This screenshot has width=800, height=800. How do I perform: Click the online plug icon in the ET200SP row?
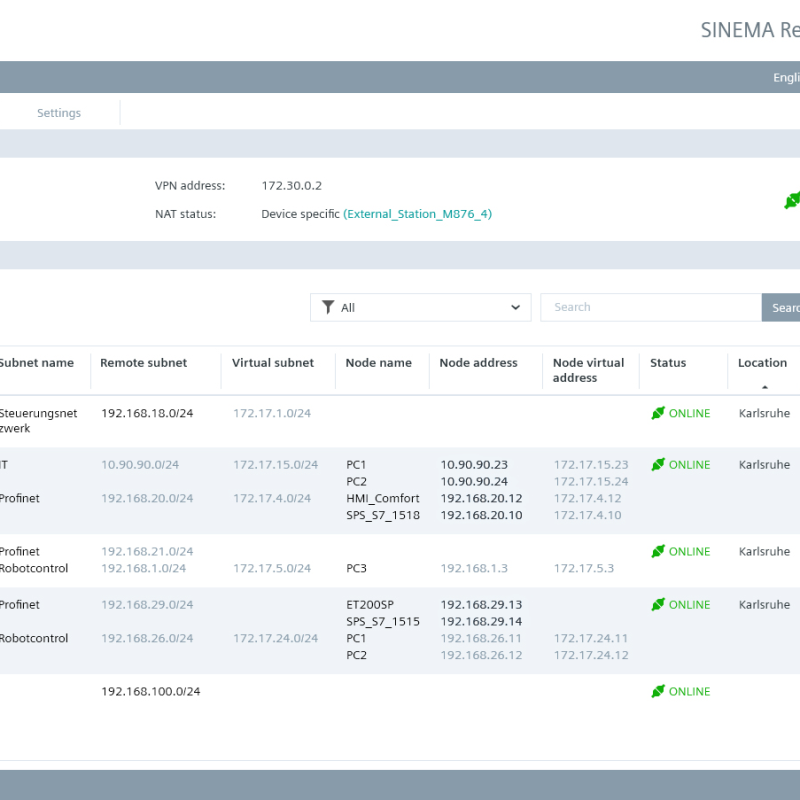click(658, 604)
